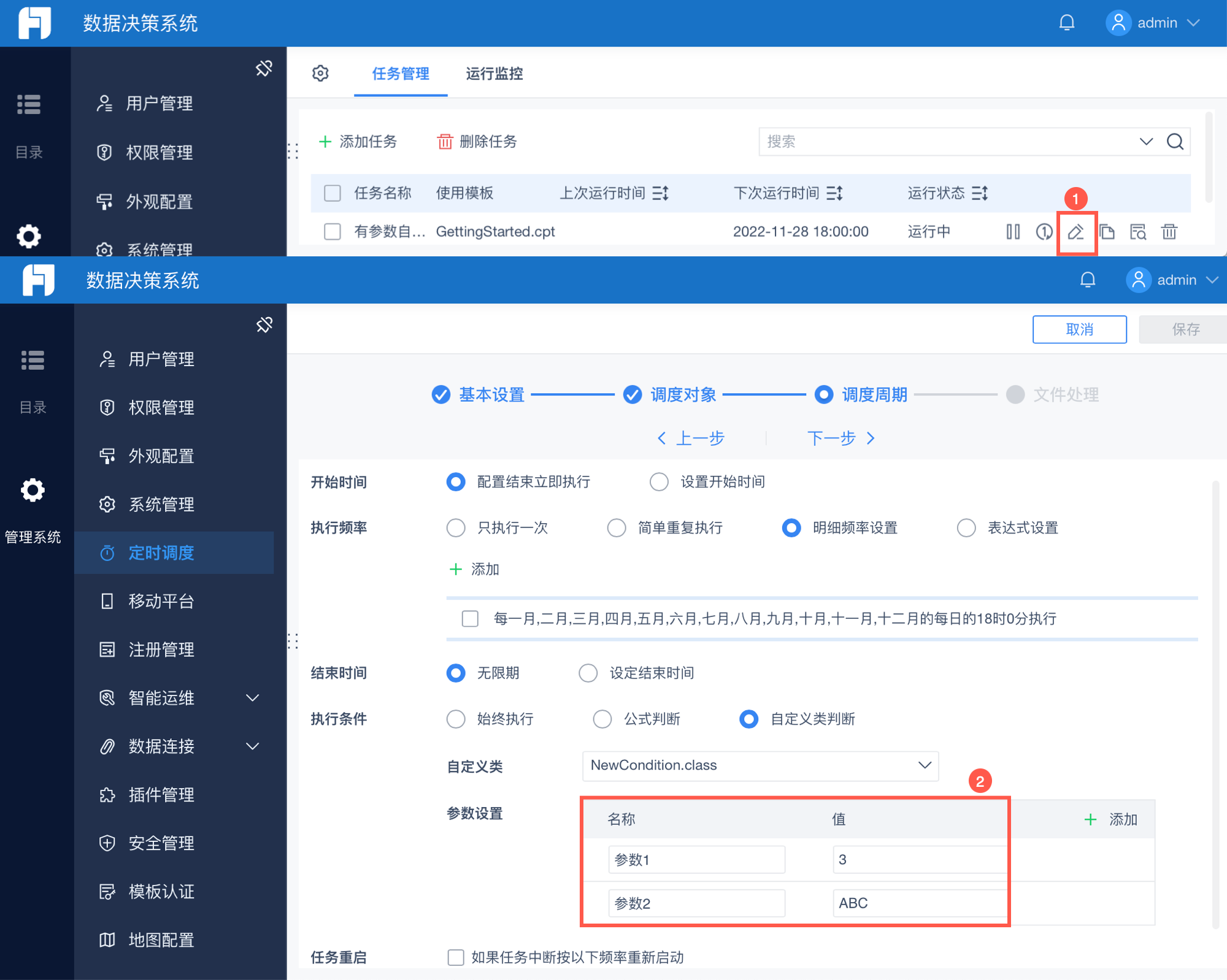Switch to 运行监控 tab

pos(494,74)
